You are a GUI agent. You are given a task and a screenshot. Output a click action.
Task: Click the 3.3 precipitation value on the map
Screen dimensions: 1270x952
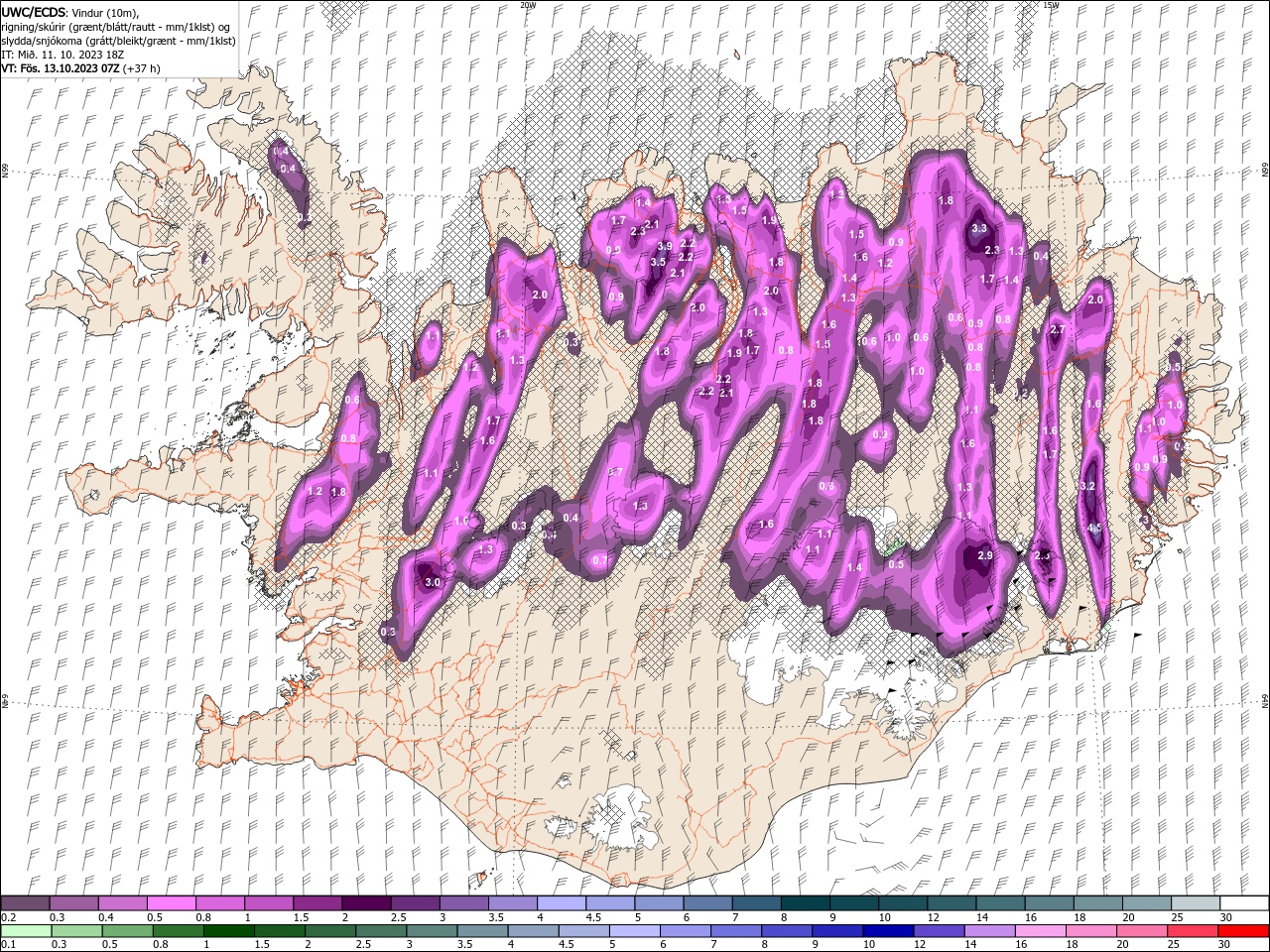[x=979, y=228]
